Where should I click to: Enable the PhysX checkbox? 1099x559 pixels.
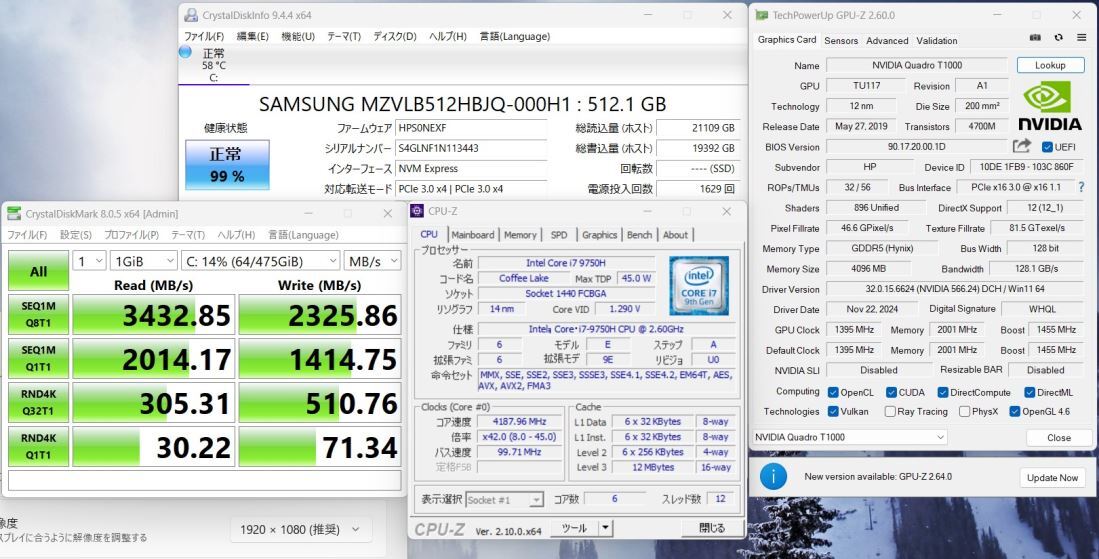964,411
